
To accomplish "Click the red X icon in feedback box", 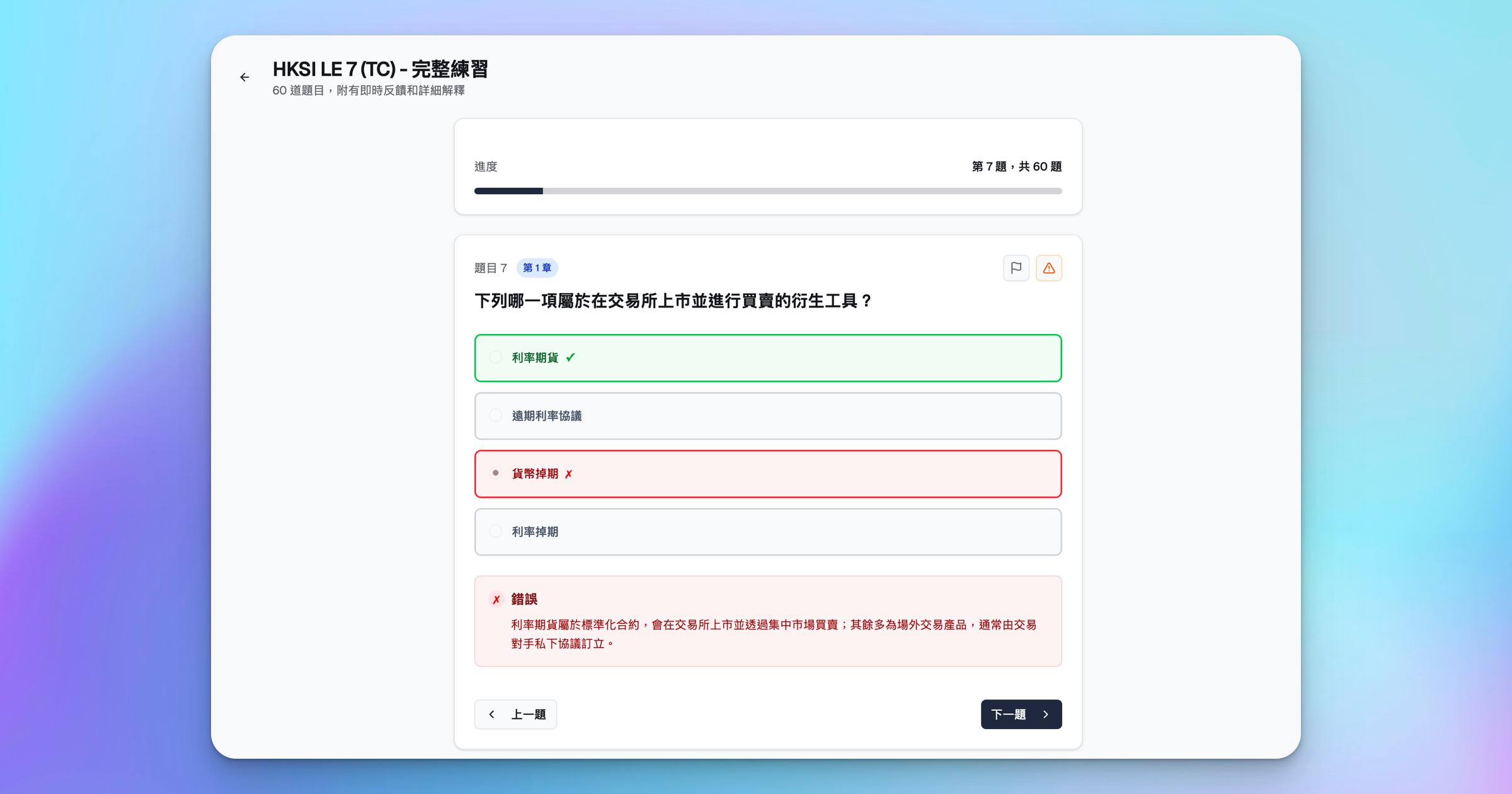I will (496, 599).
